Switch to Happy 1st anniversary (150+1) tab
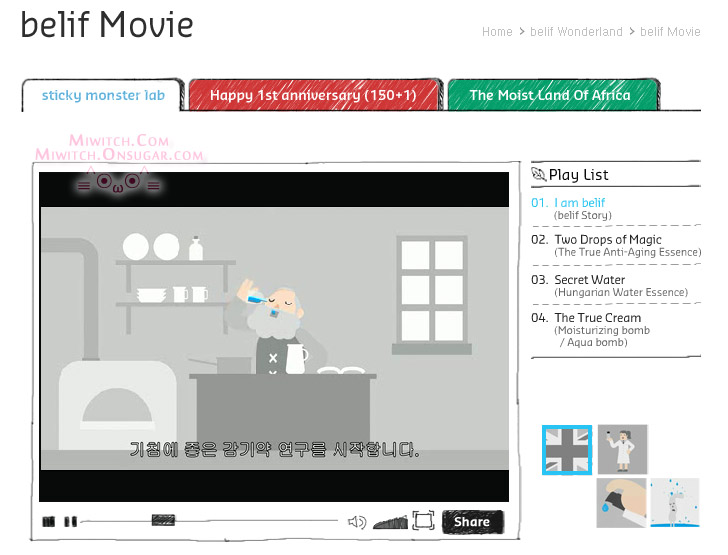Screen dimensions: 728x555 click(314, 95)
